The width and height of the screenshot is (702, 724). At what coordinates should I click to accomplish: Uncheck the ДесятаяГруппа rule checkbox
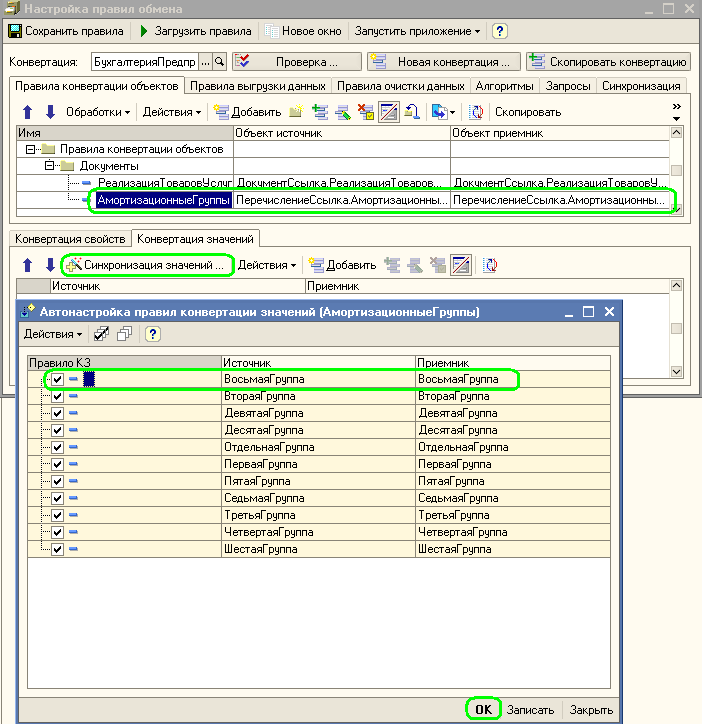tap(57, 430)
